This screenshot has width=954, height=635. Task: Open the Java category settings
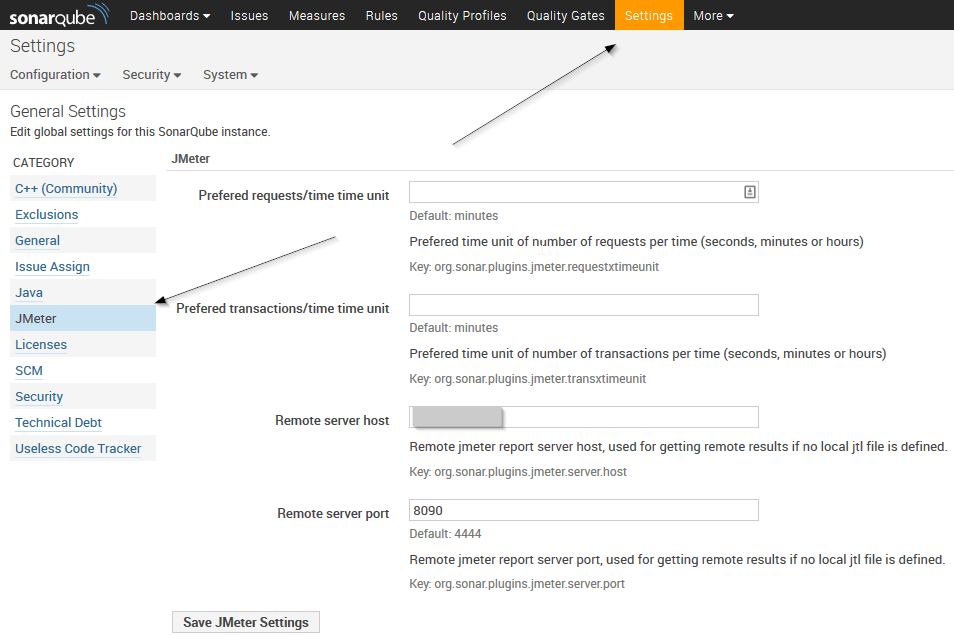[29, 293]
